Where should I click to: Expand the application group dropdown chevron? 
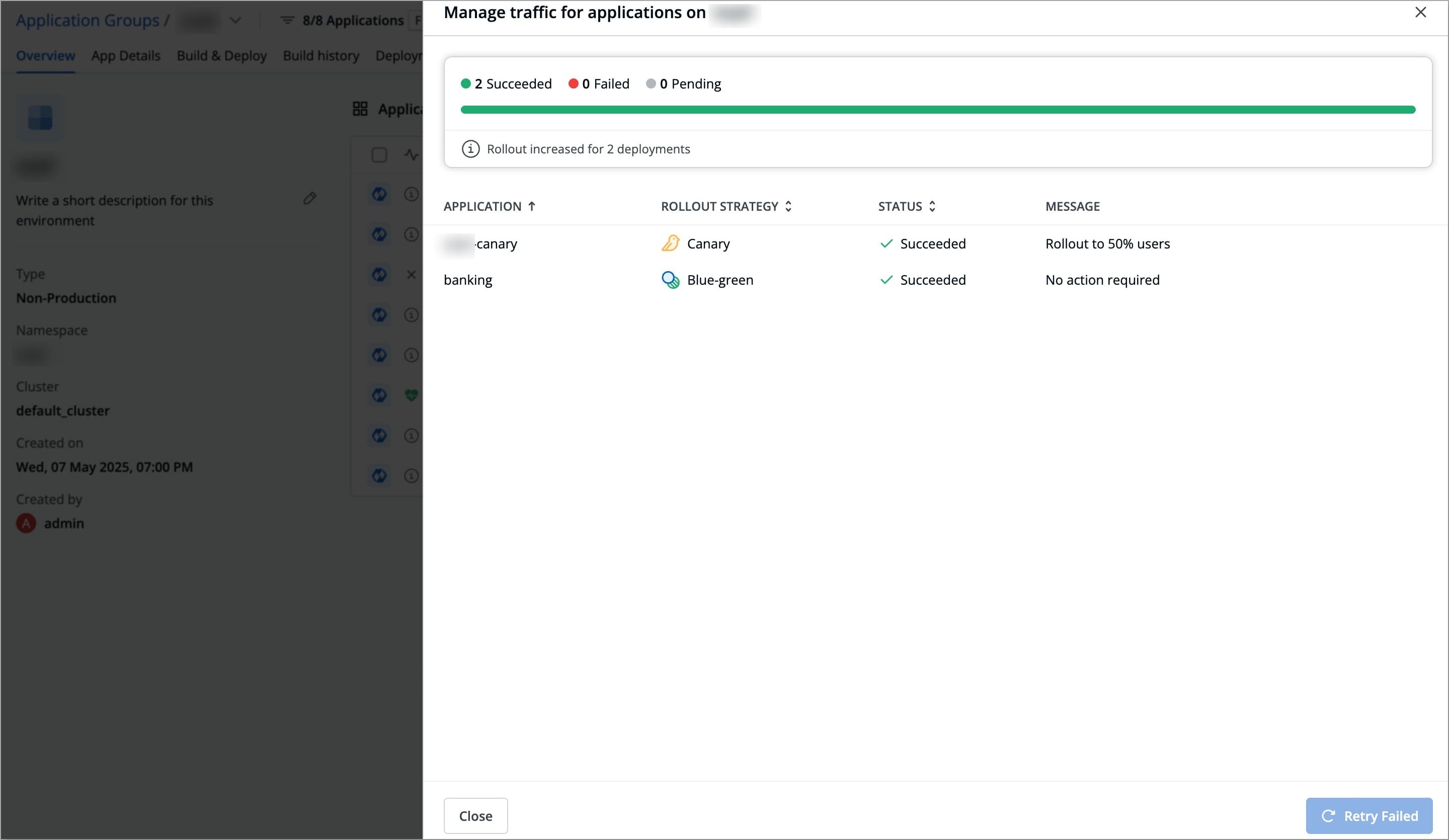[235, 21]
